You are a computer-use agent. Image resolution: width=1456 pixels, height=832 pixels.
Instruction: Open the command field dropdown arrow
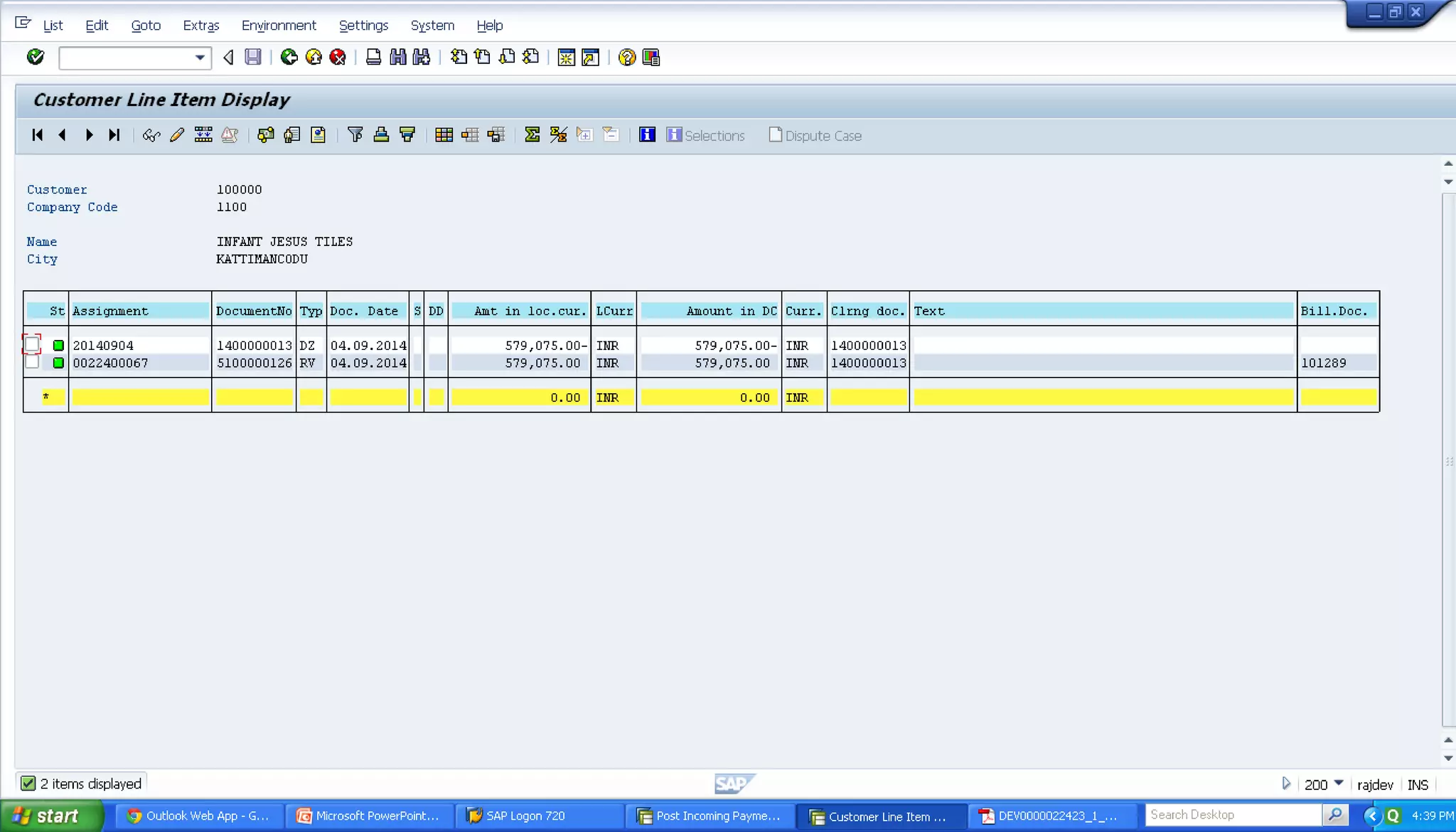coord(200,58)
